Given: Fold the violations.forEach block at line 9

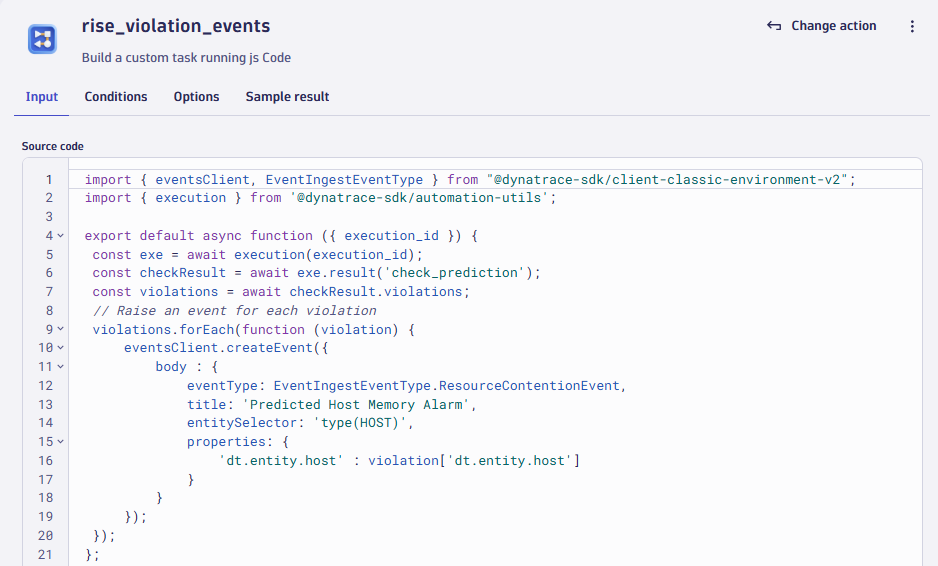Looking at the screenshot, I should click(60, 329).
